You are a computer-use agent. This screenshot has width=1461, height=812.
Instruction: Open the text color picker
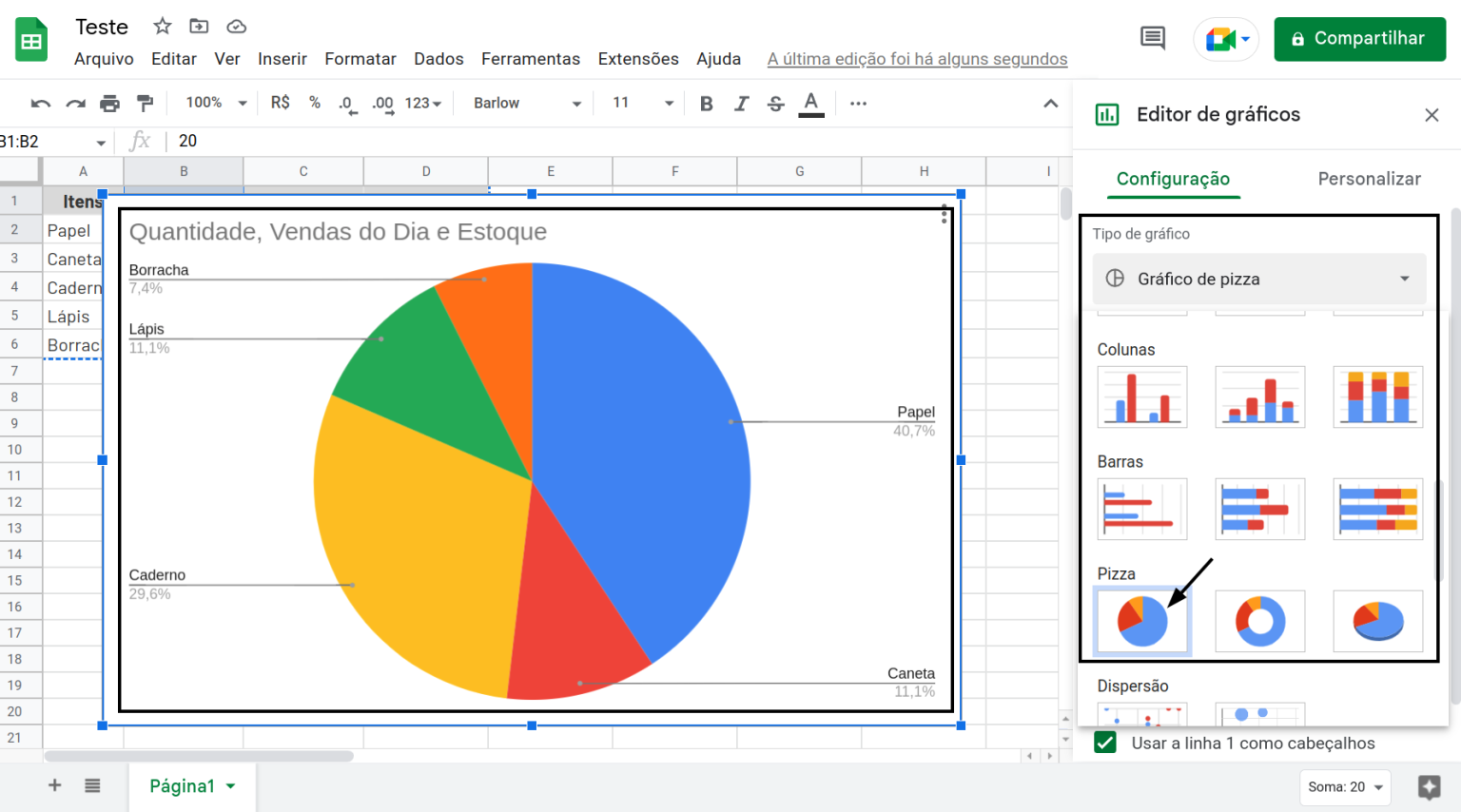click(810, 104)
